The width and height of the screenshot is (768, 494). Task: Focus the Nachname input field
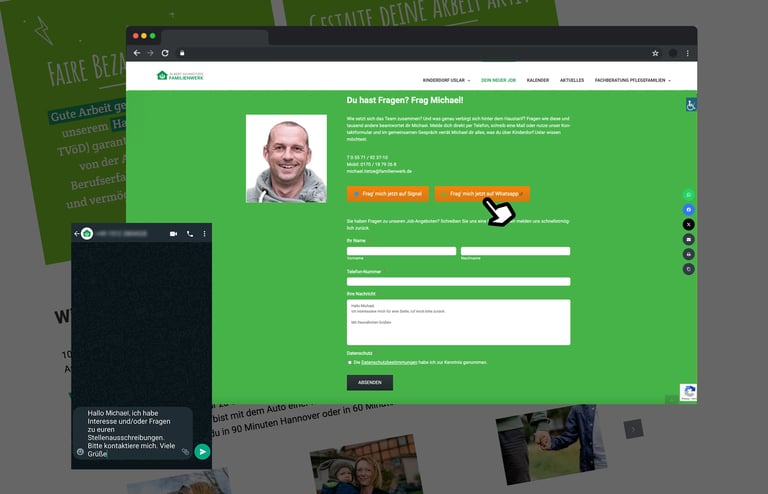click(x=515, y=251)
